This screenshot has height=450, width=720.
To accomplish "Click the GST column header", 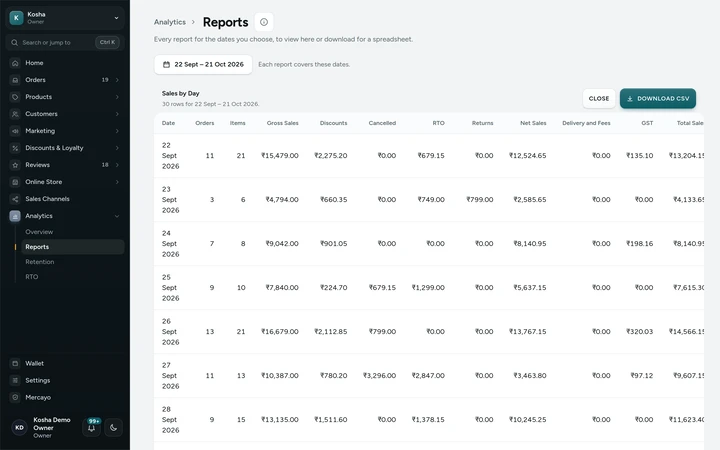I will (x=647, y=123).
